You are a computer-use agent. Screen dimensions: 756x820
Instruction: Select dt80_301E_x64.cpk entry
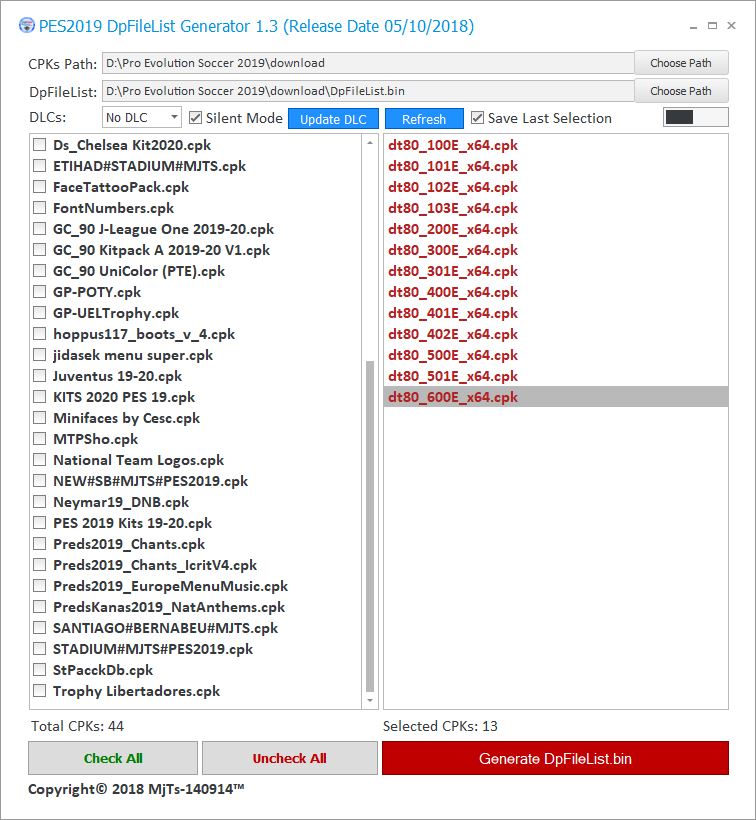pos(556,271)
